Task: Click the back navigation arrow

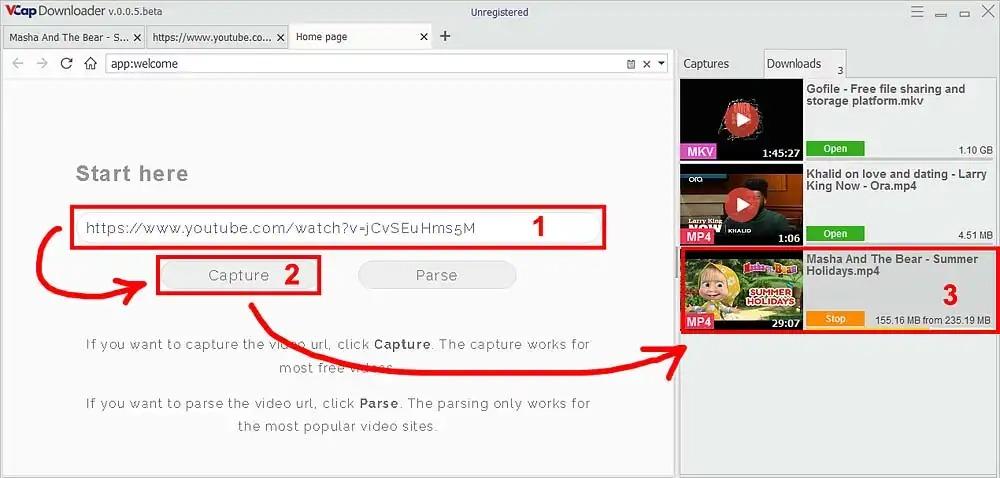Action: coord(17,63)
